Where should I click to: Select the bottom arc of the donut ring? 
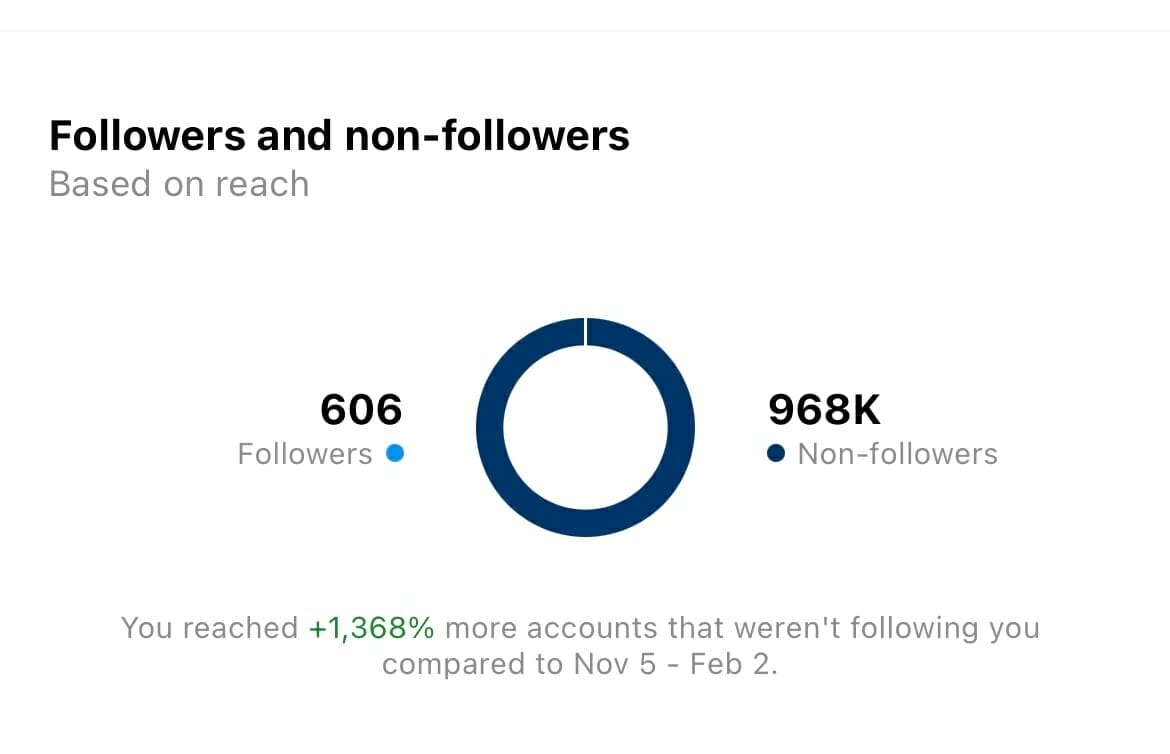point(586,523)
